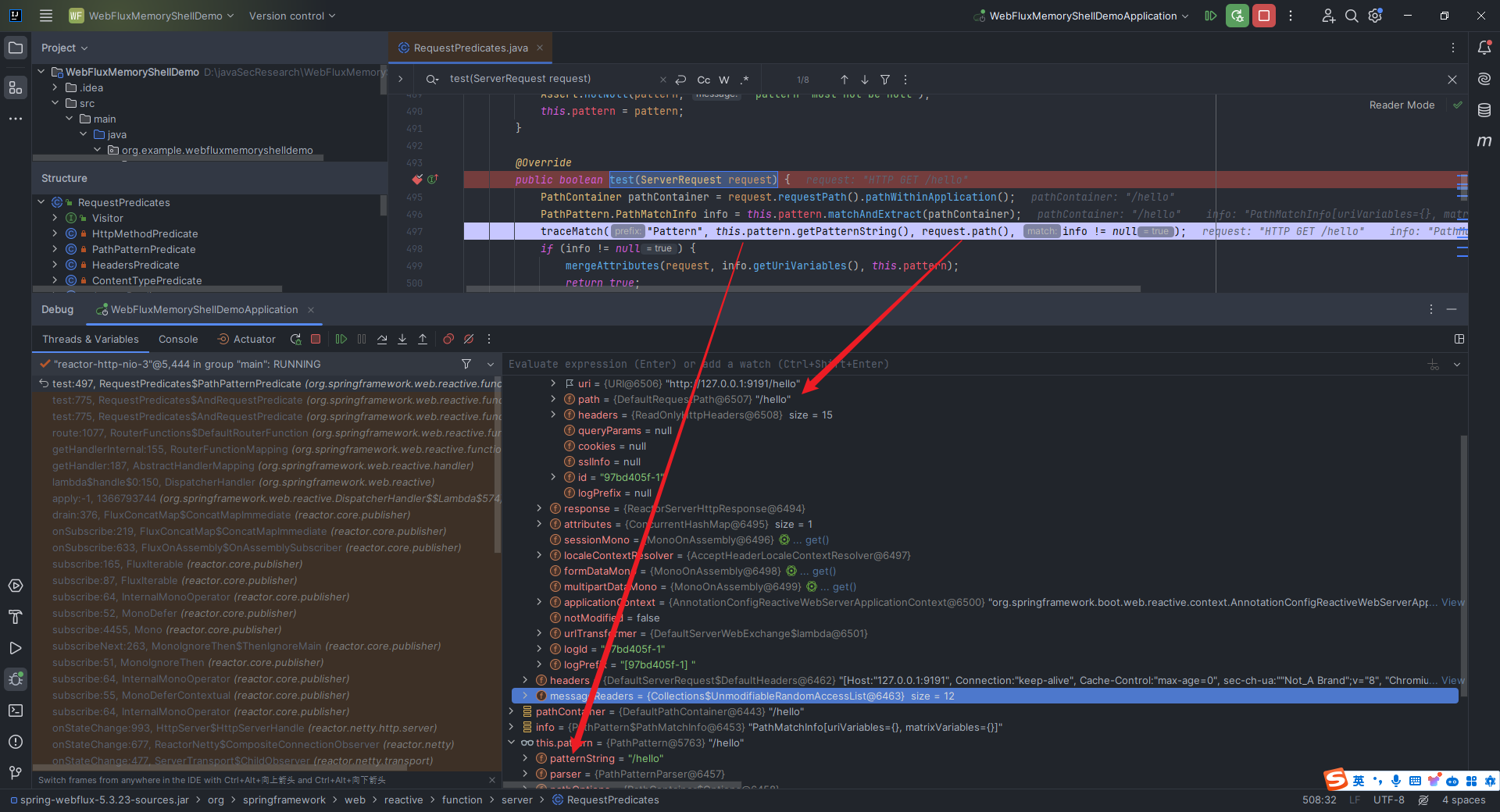The width and height of the screenshot is (1500, 812).
Task: Click get() link for sessionMono
Action: (817, 540)
